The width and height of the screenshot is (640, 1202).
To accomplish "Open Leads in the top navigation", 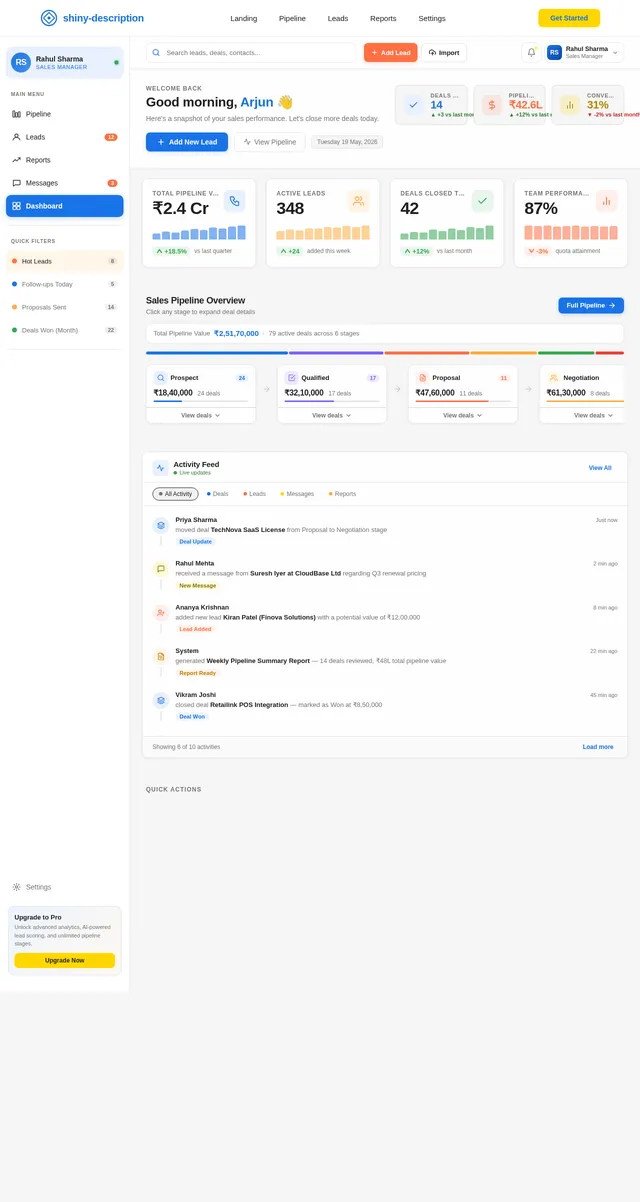I will pos(338,18).
